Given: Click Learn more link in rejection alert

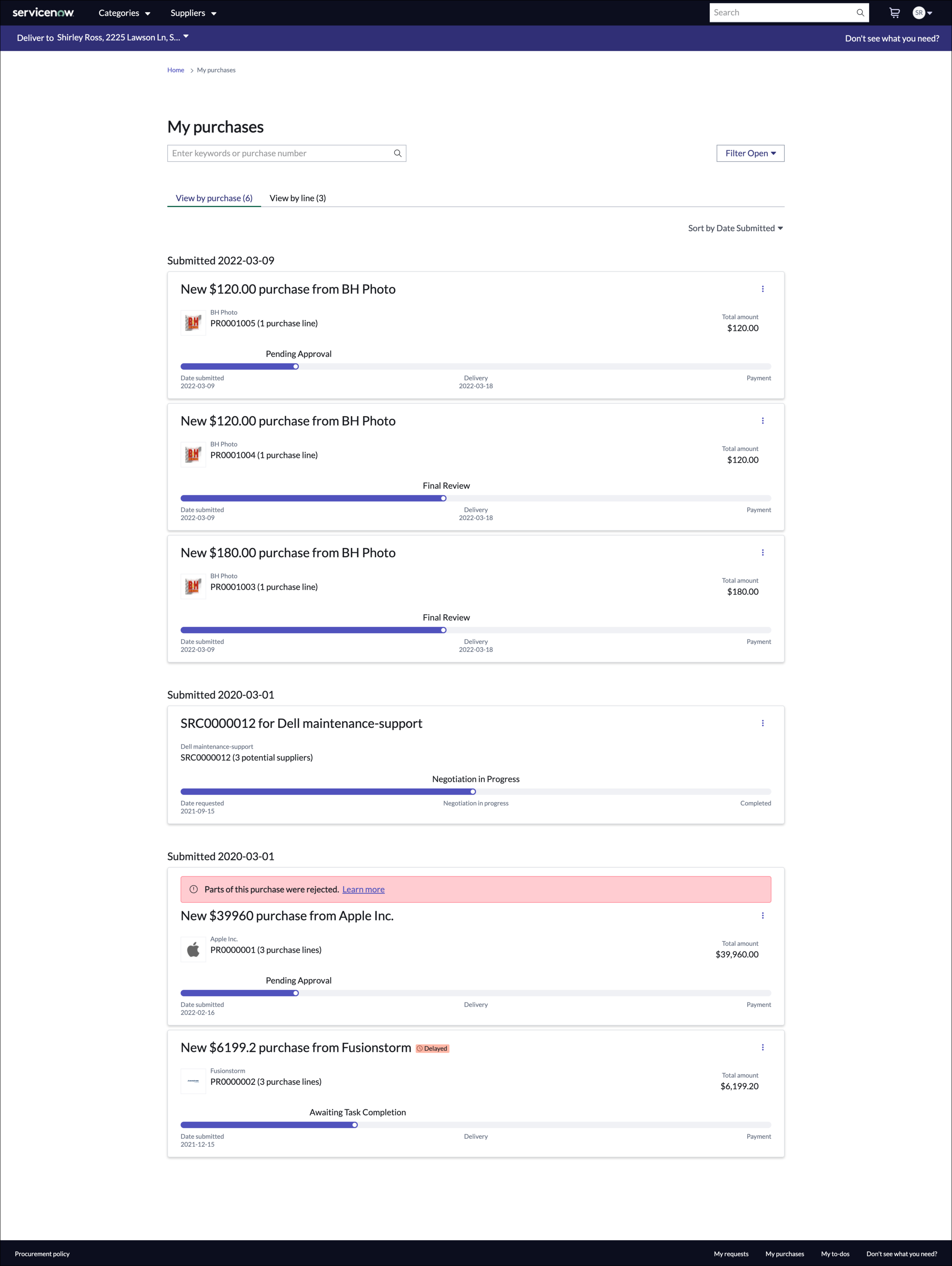Looking at the screenshot, I should click(x=363, y=890).
